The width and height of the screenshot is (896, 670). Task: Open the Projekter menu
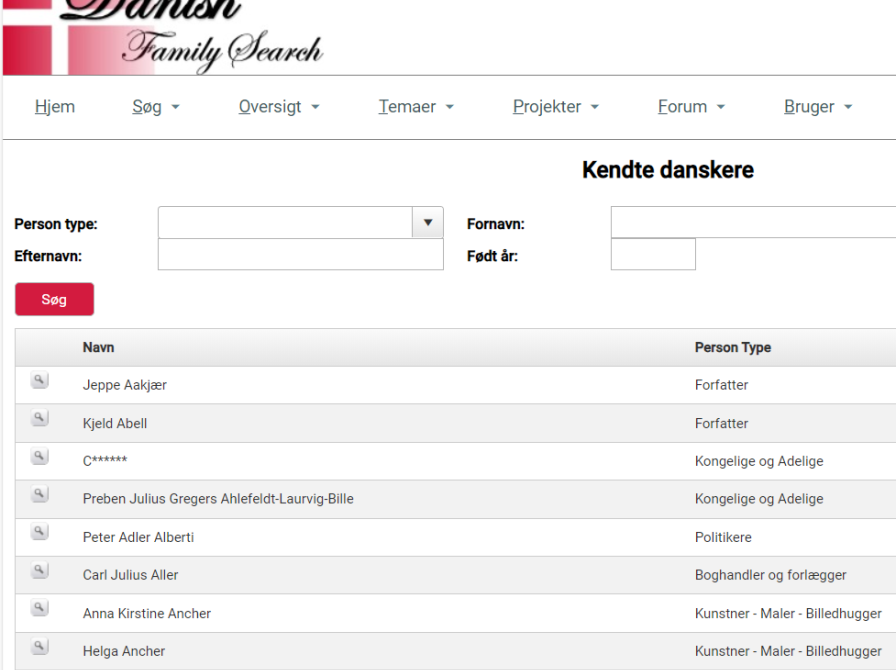click(556, 107)
